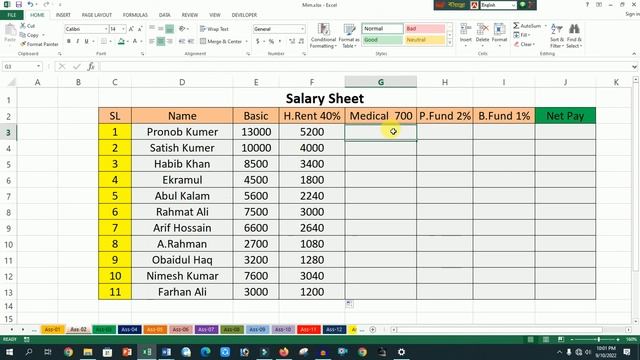The height and width of the screenshot is (360, 640).
Task: Switch to Page Layout view in status bar
Action: click(546, 340)
